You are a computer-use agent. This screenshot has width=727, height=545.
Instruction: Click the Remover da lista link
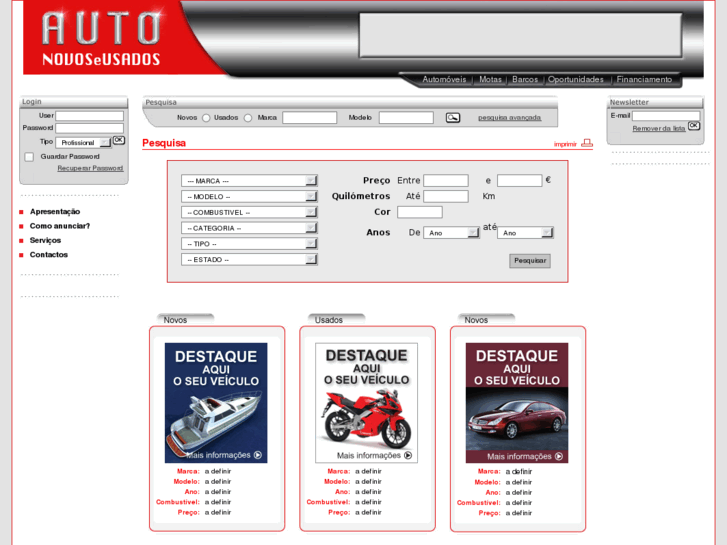coord(659,128)
